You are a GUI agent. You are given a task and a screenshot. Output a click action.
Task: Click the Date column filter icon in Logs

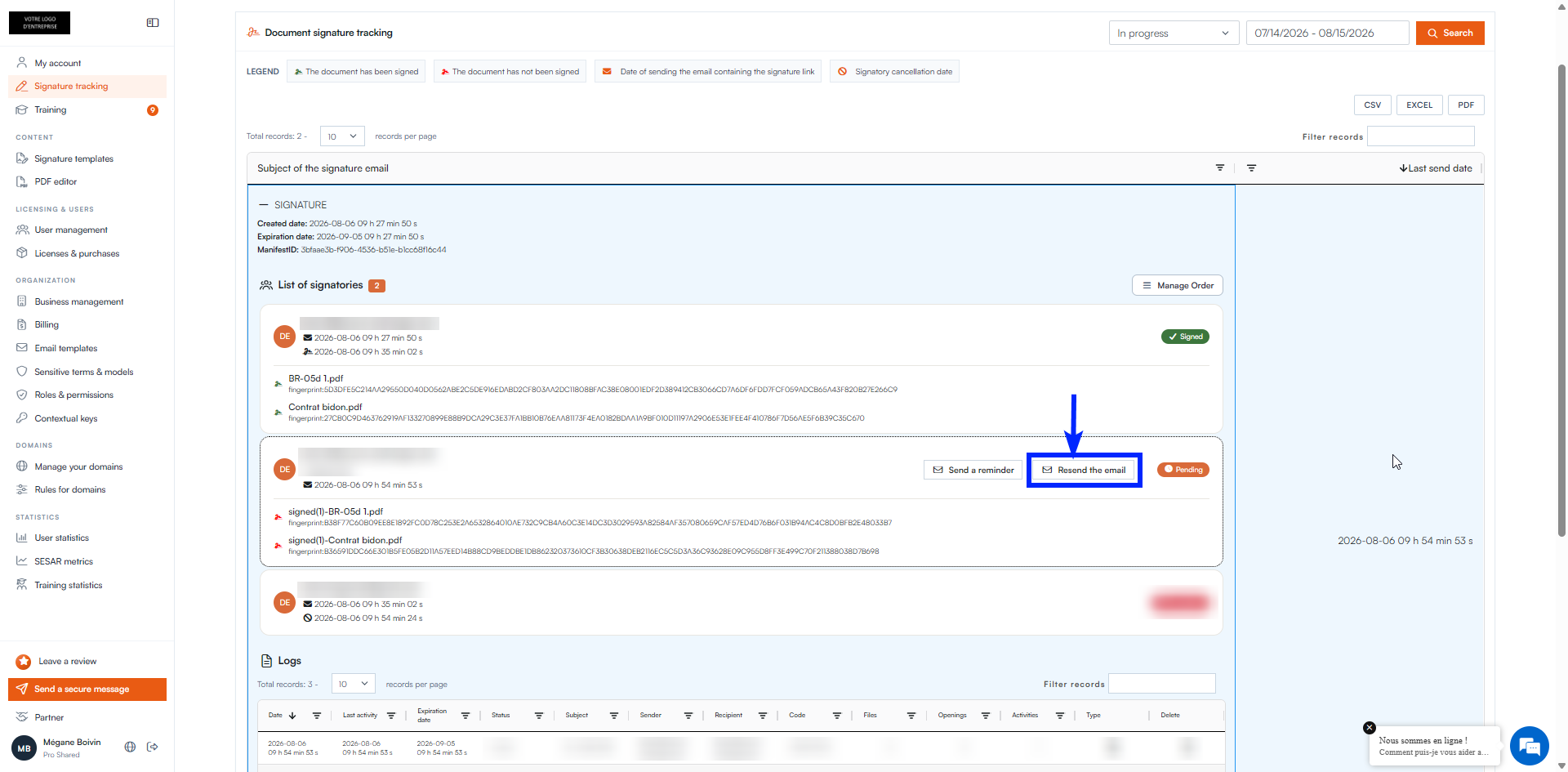point(317,716)
